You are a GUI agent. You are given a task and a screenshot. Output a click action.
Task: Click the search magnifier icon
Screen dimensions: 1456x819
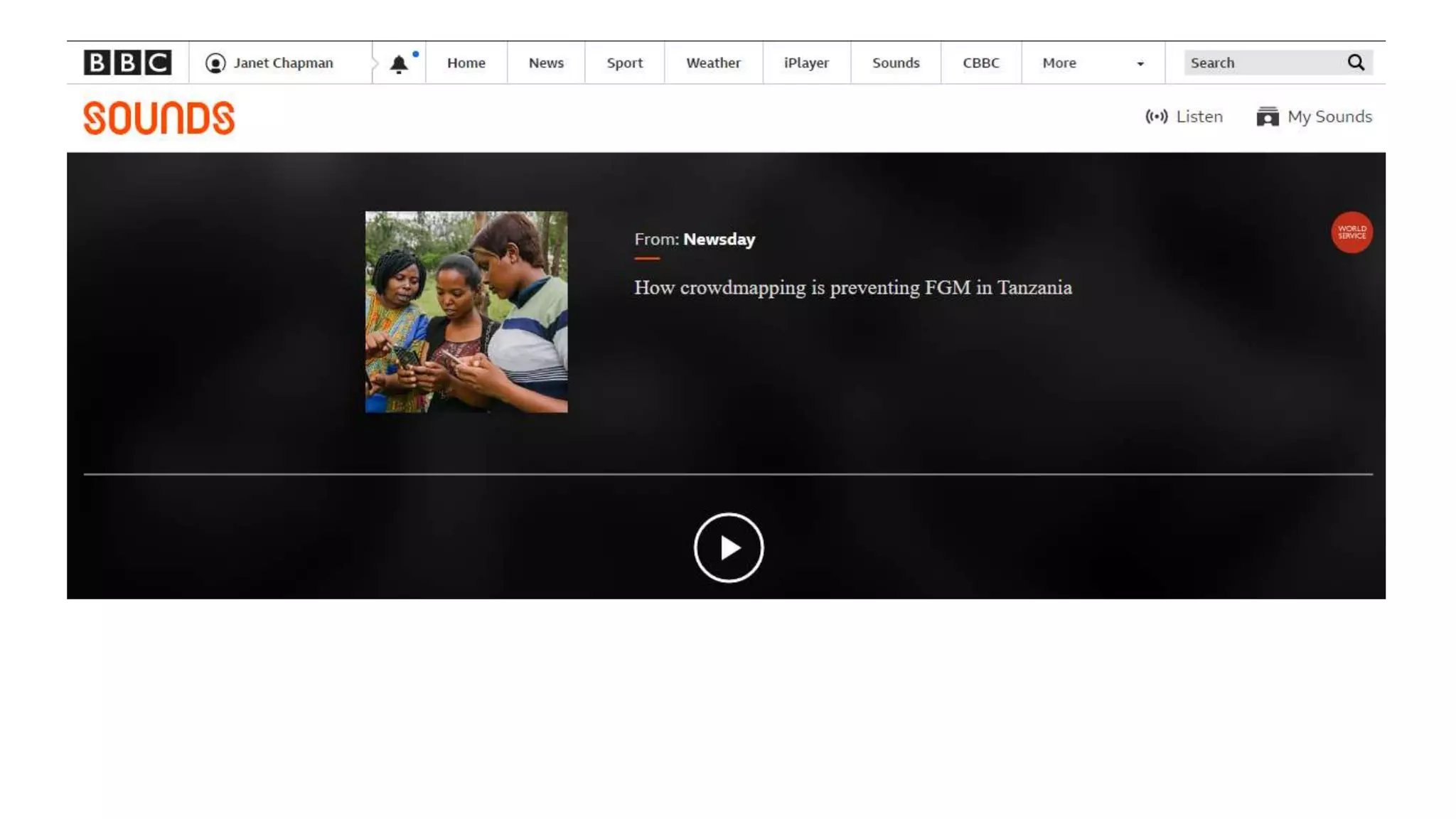(1356, 63)
